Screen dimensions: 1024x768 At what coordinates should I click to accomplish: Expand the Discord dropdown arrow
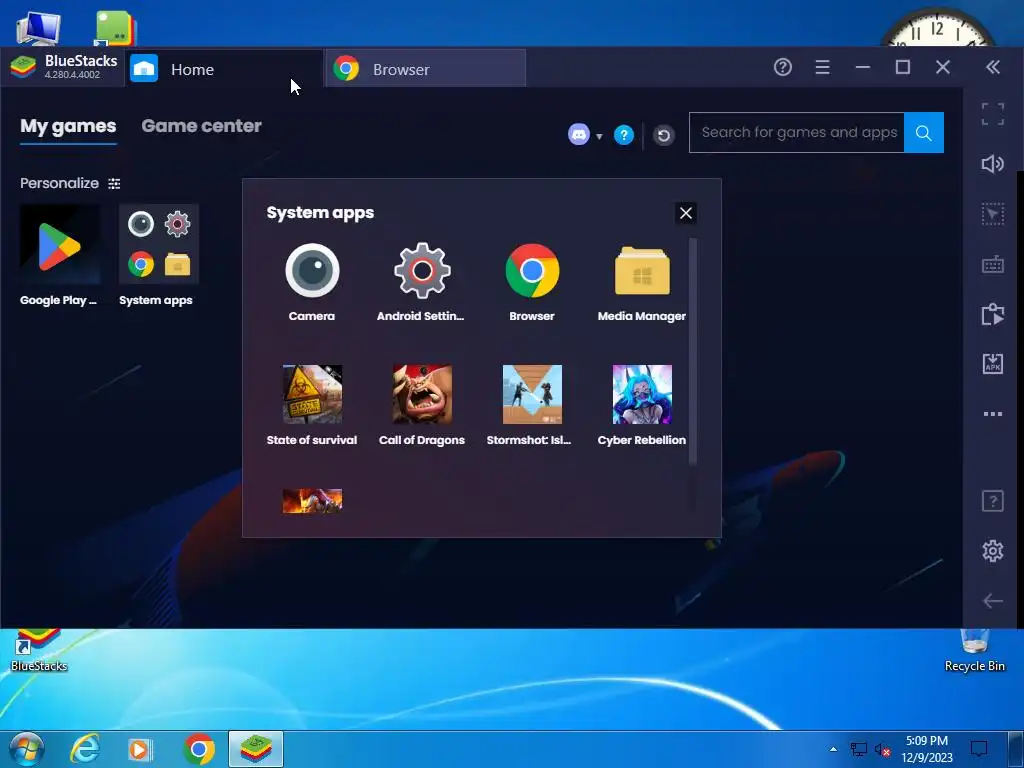599,136
